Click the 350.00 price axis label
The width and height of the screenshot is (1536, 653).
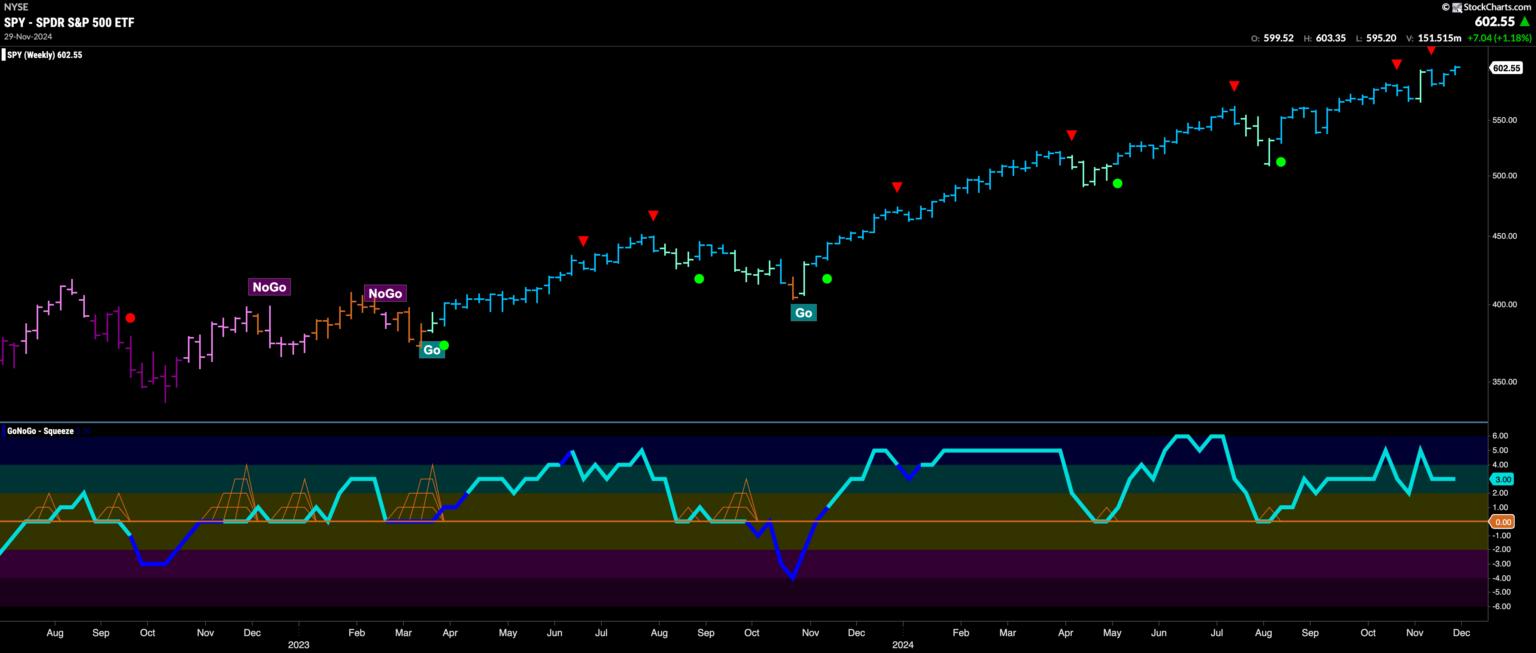pos(1506,381)
